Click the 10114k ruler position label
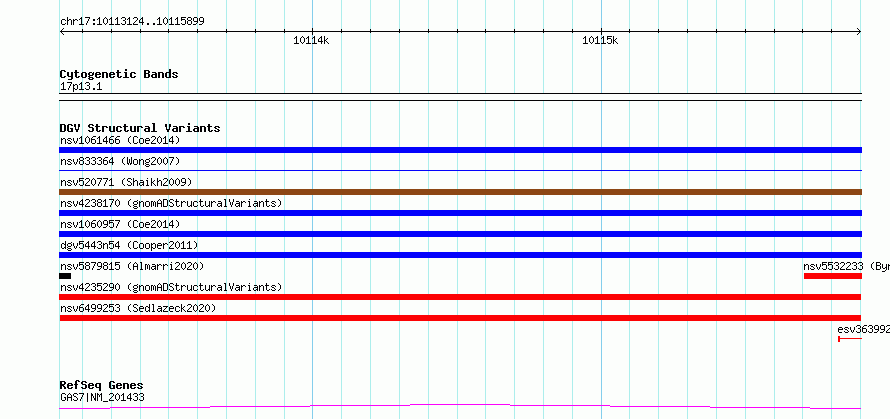This screenshot has height=419, width=890. [310, 40]
